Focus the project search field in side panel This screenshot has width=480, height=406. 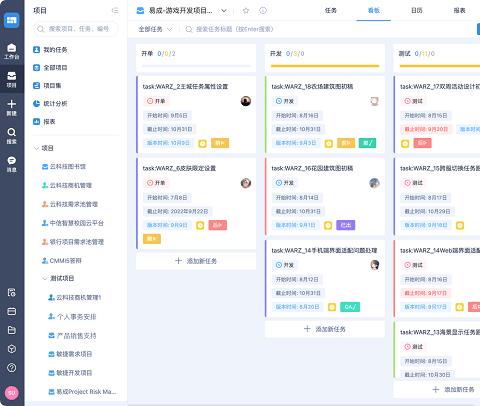click(x=76, y=29)
